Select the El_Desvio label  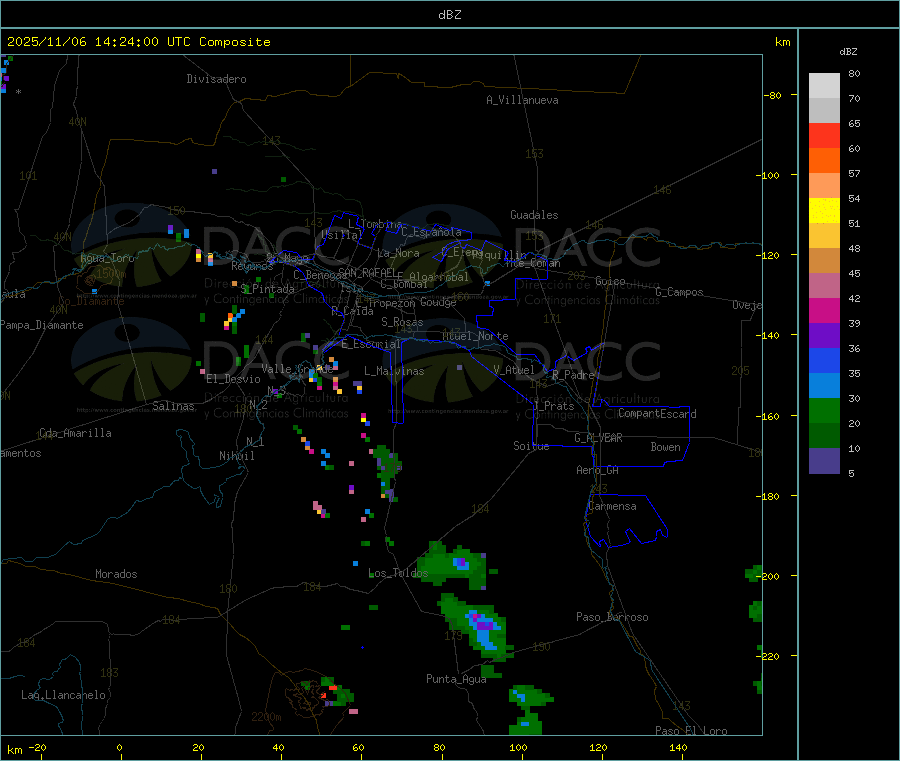(234, 379)
